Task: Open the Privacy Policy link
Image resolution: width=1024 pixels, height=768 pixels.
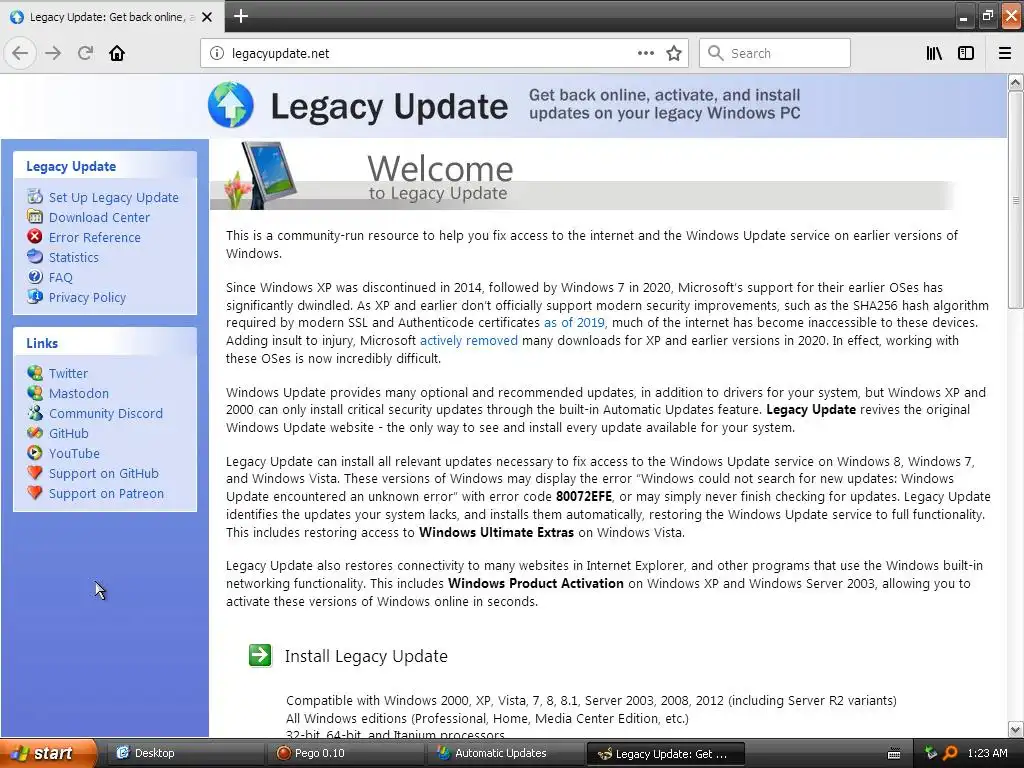Action: point(88,298)
